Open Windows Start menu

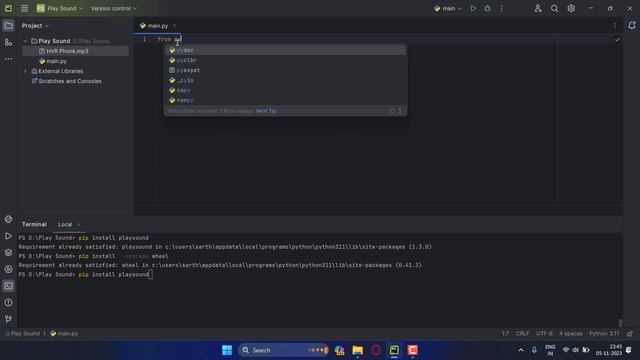(x=227, y=350)
